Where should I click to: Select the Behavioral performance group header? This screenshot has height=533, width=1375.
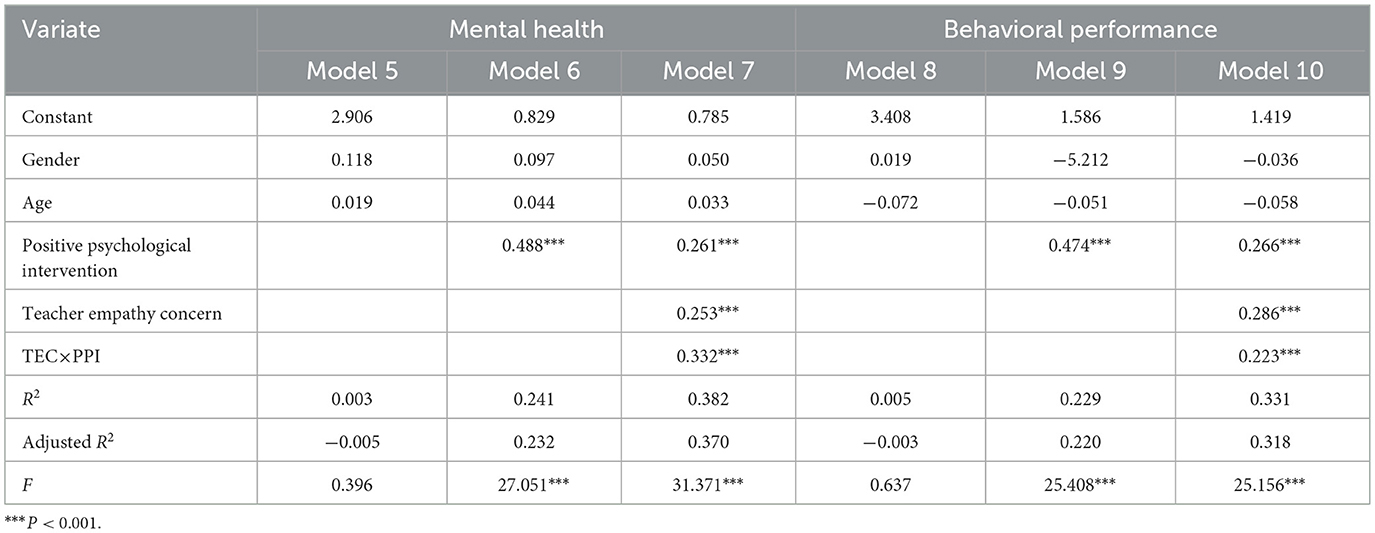tap(1084, 29)
